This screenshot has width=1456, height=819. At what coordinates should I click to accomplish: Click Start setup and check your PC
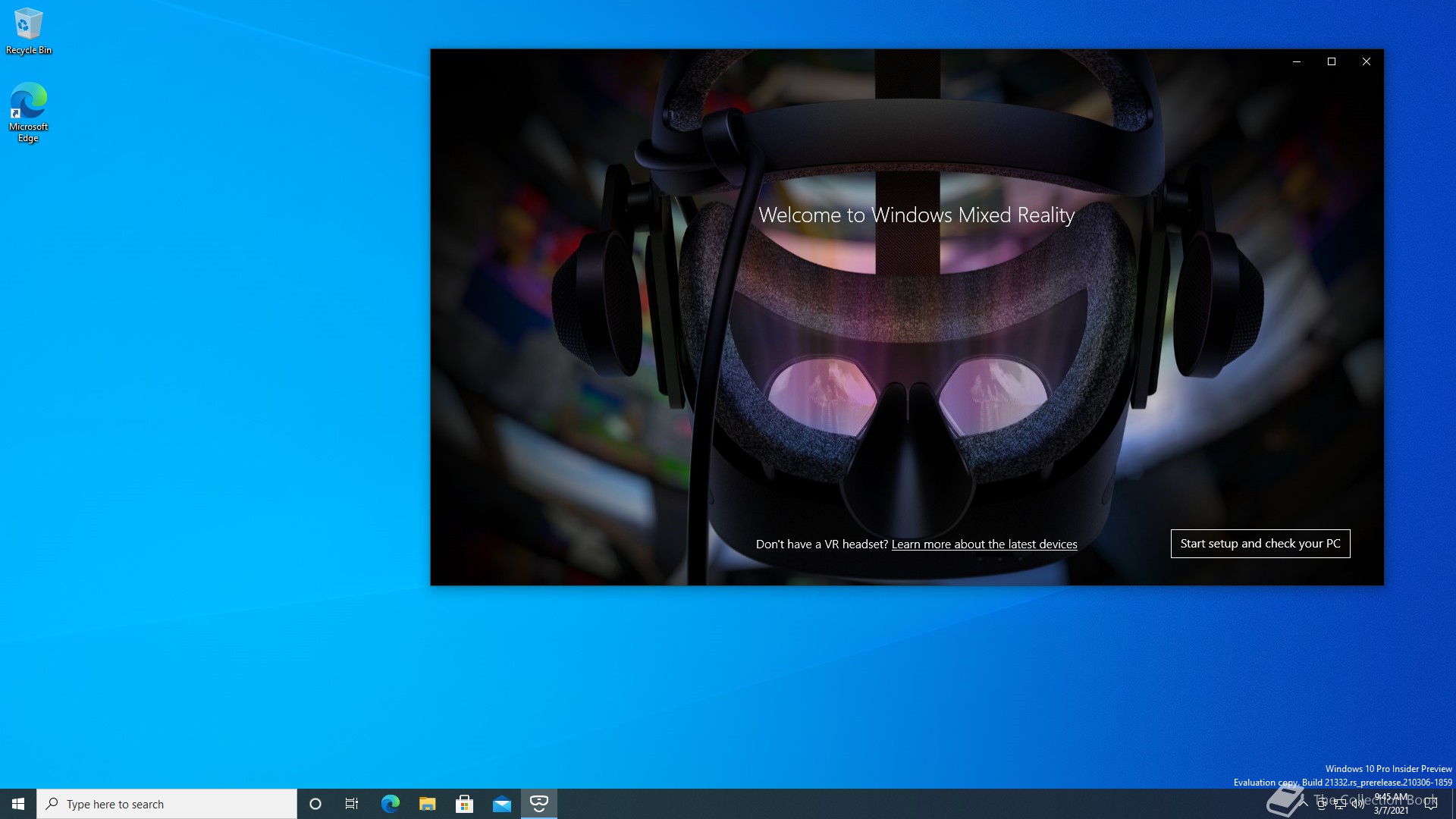[x=1260, y=544]
